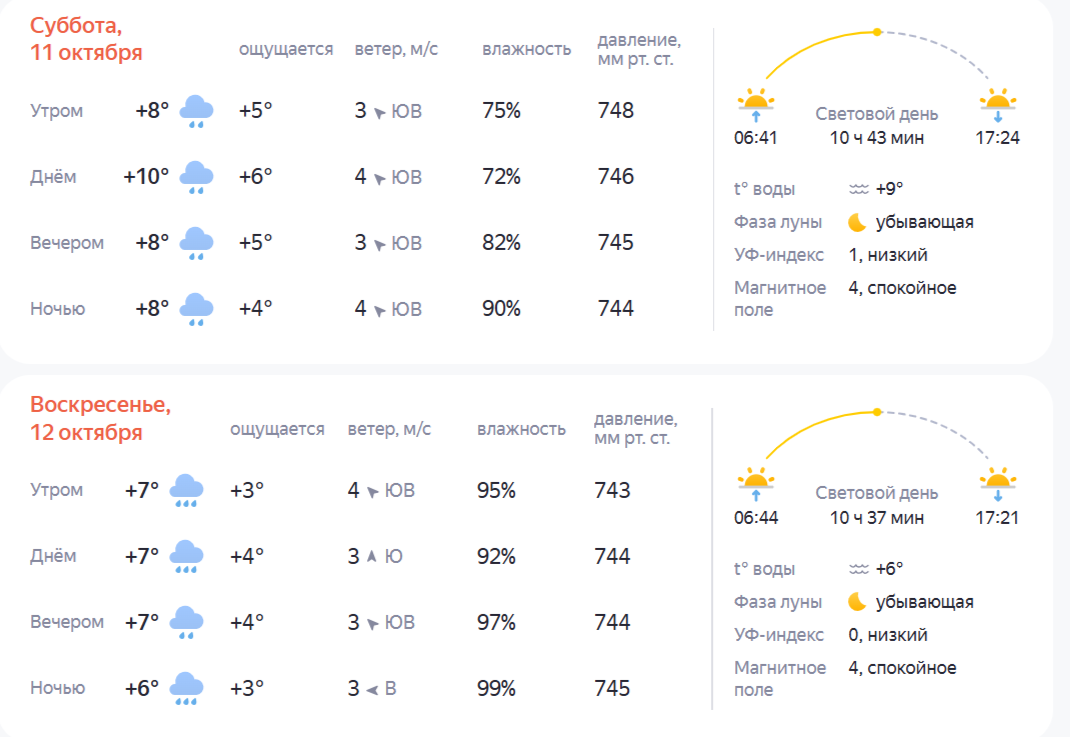Open the Воскресенье, 12 октября heading

100,419
